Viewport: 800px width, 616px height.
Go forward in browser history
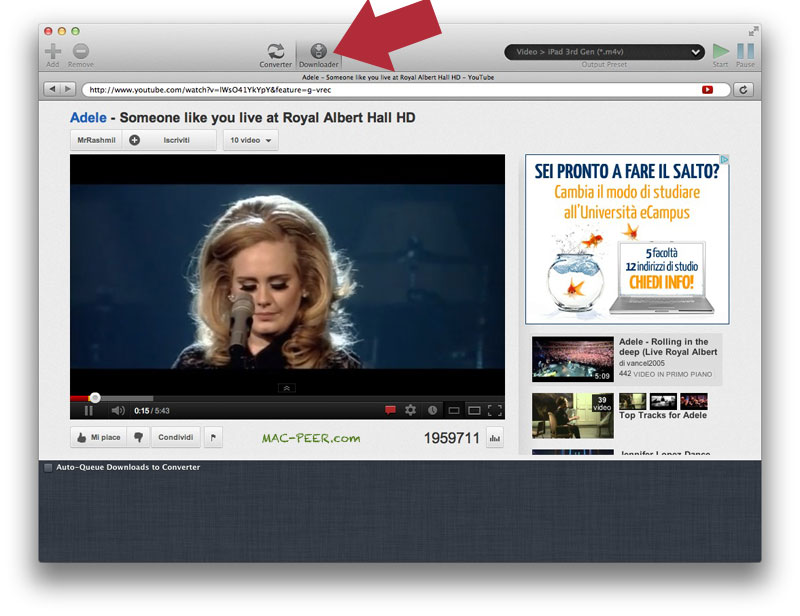tap(68, 89)
